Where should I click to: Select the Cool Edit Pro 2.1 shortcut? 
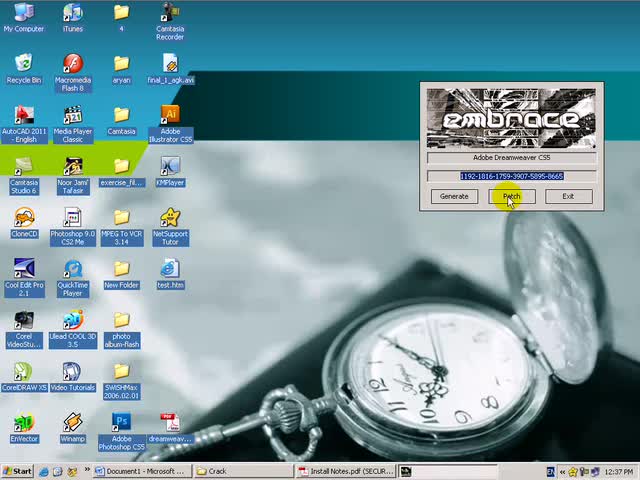coord(24,278)
